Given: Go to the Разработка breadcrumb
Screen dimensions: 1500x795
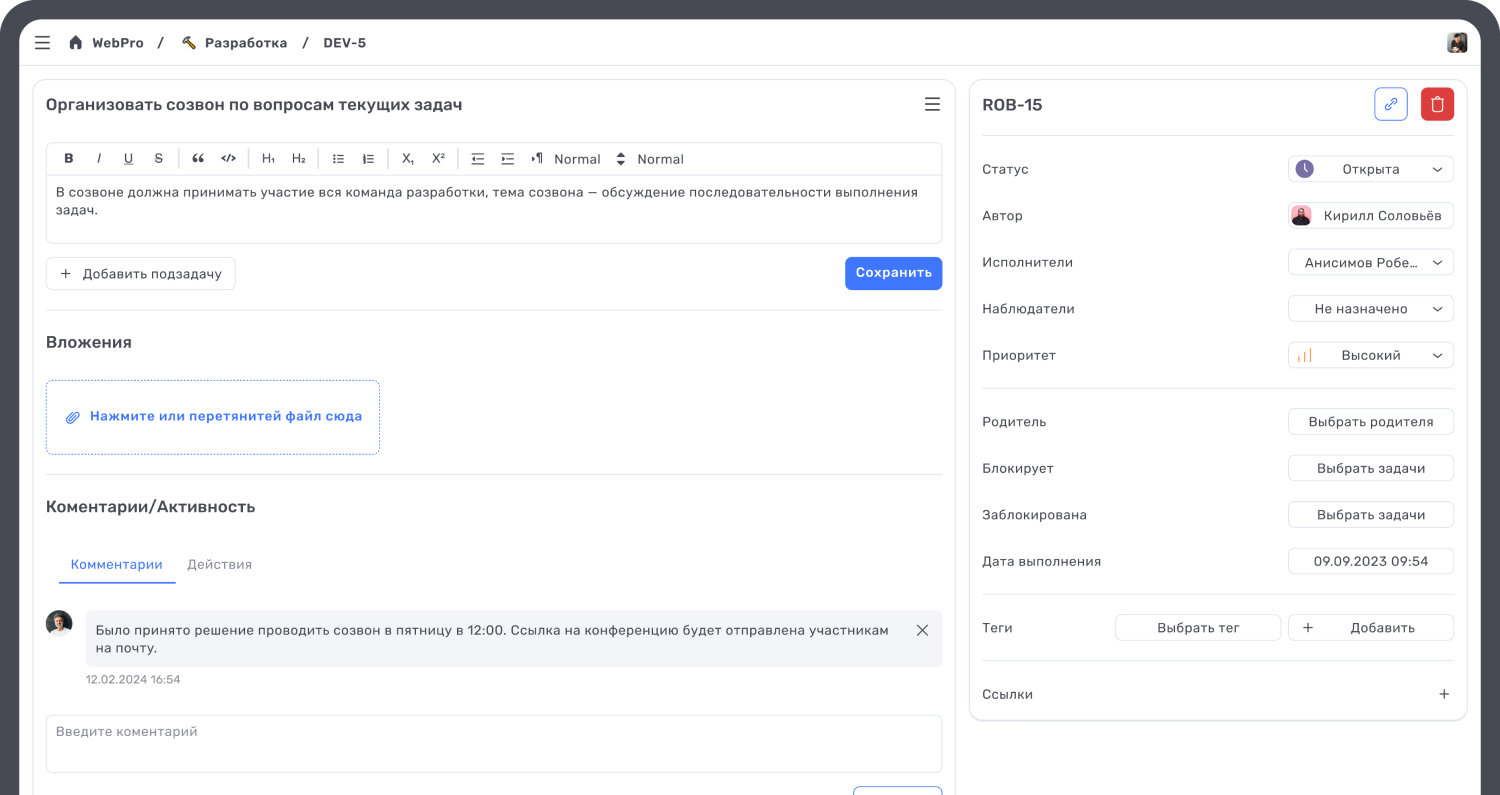Looking at the screenshot, I should pos(246,43).
